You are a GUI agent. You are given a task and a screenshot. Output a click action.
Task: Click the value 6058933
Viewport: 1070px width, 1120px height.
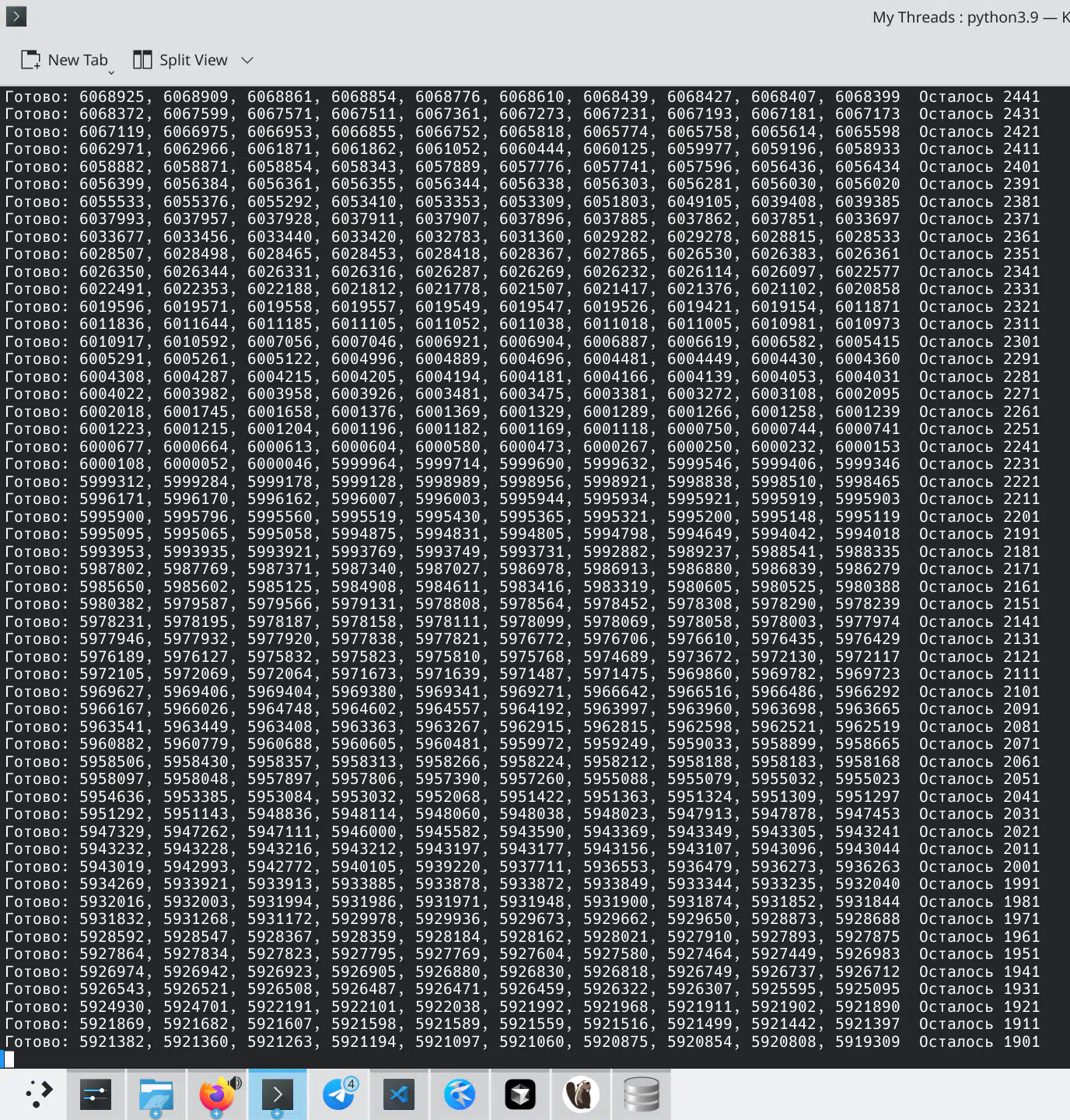(868, 149)
